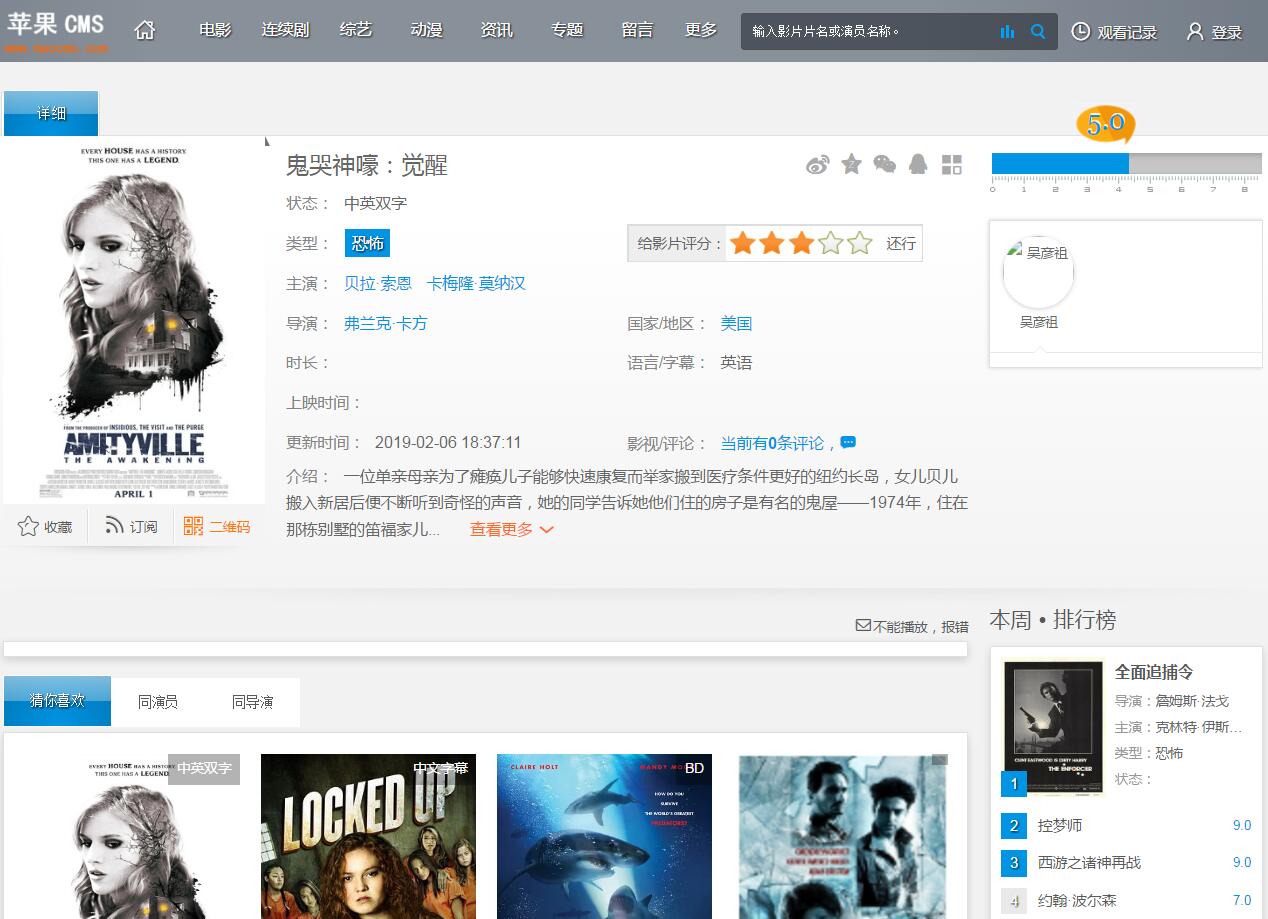1268x919 pixels.
Task: Switch to the 同导演 tab
Action: [252, 702]
